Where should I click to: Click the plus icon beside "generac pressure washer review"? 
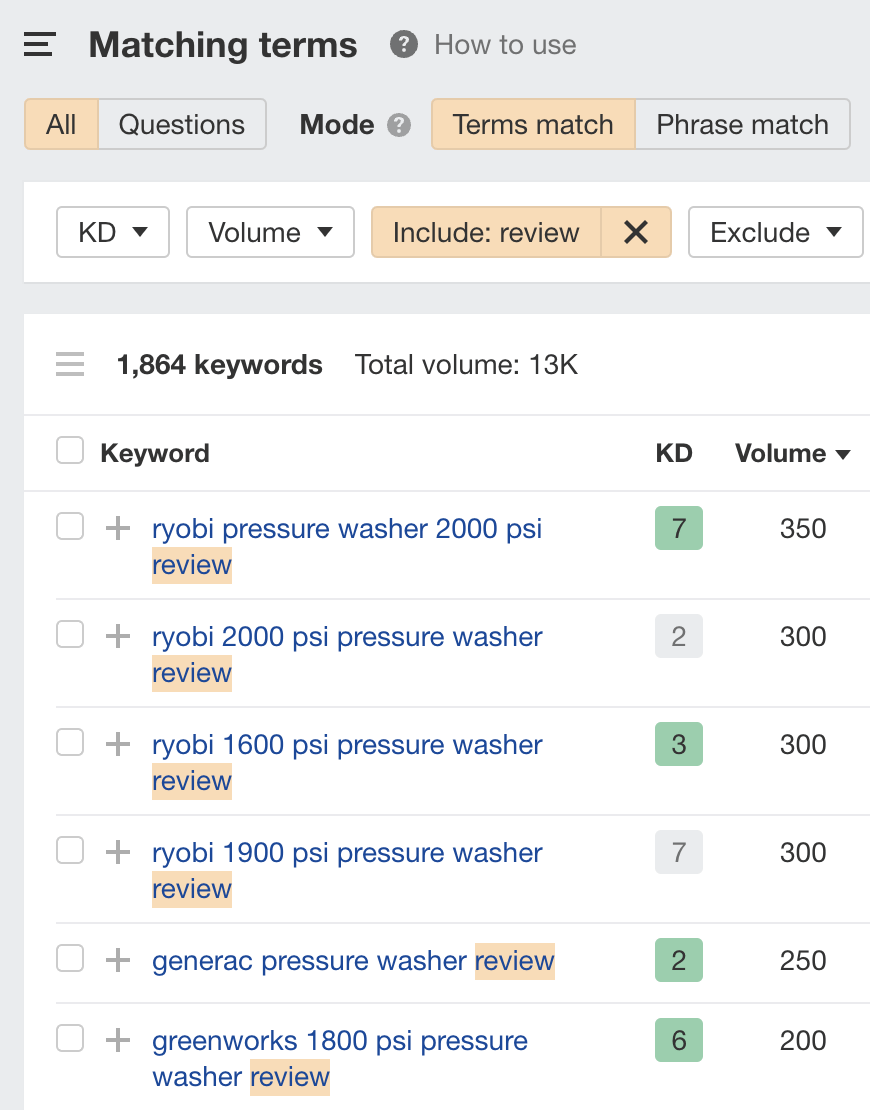point(117,959)
